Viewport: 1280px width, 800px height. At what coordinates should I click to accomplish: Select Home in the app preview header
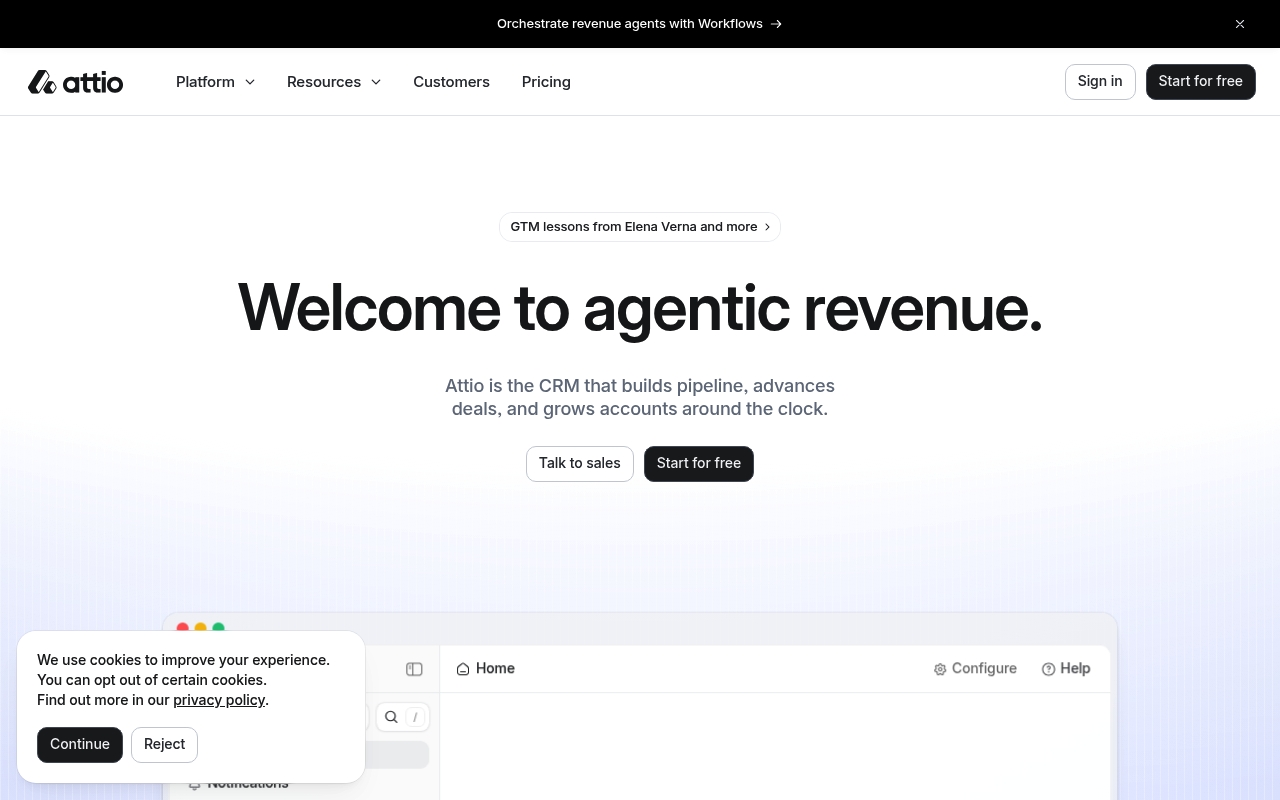486,669
